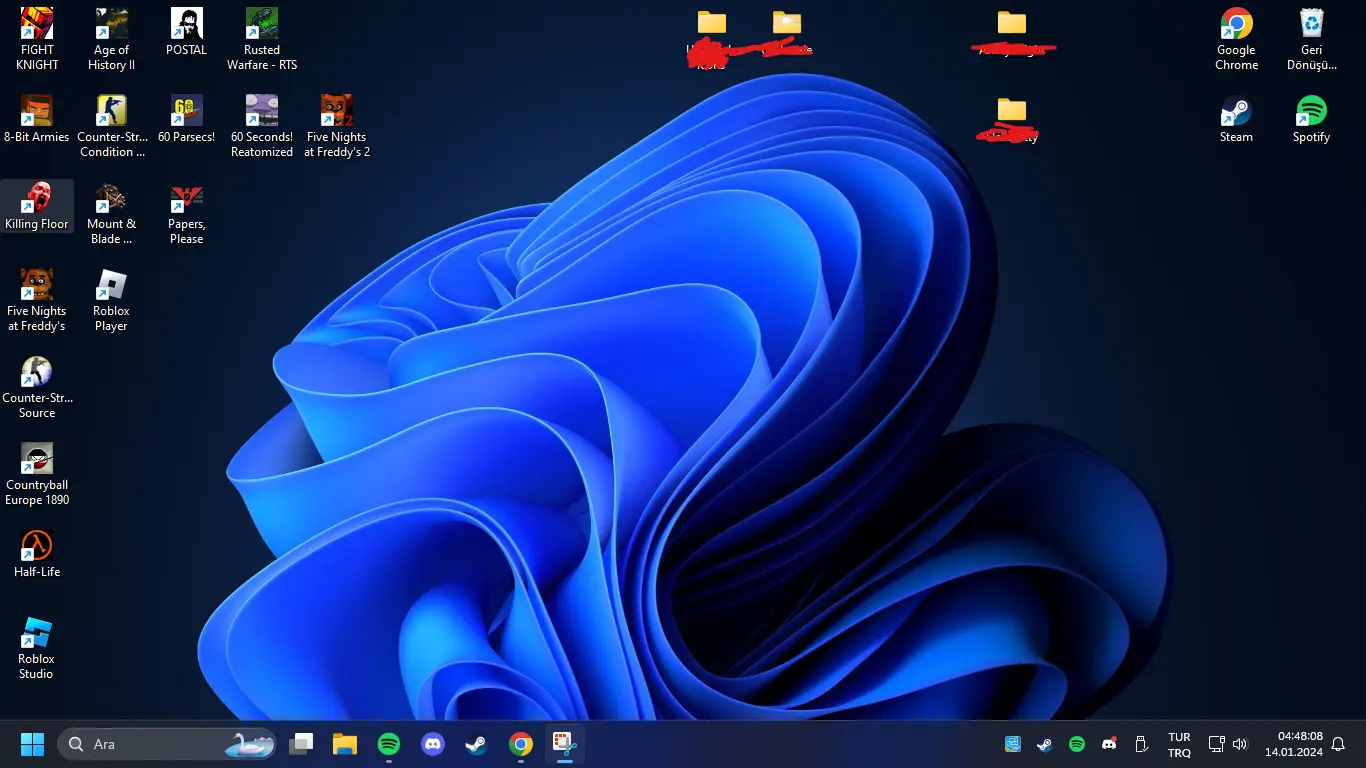Open the Windows Start menu
The width and height of the screenshot is (1366, 768).
click(x=32, y=744)
